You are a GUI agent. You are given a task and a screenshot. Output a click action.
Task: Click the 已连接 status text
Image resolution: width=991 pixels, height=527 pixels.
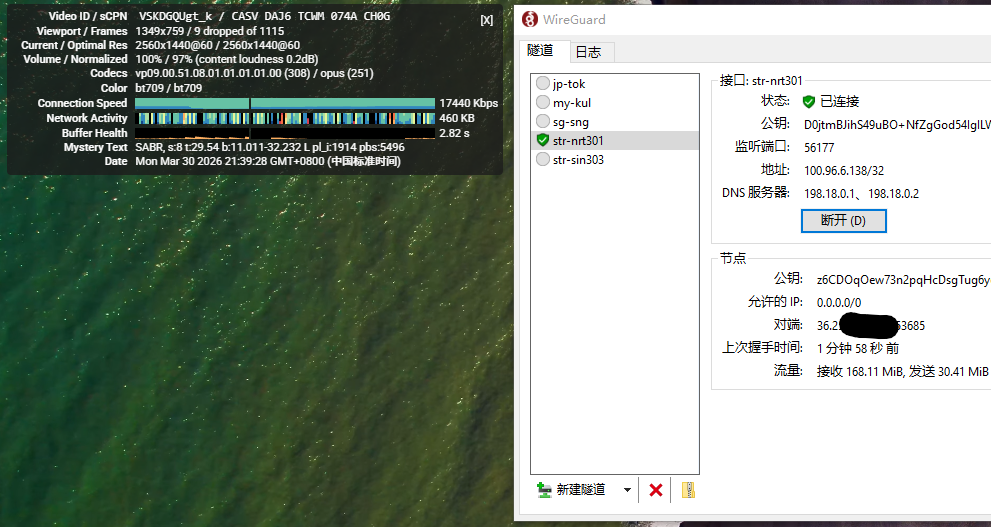click(839, 102)
